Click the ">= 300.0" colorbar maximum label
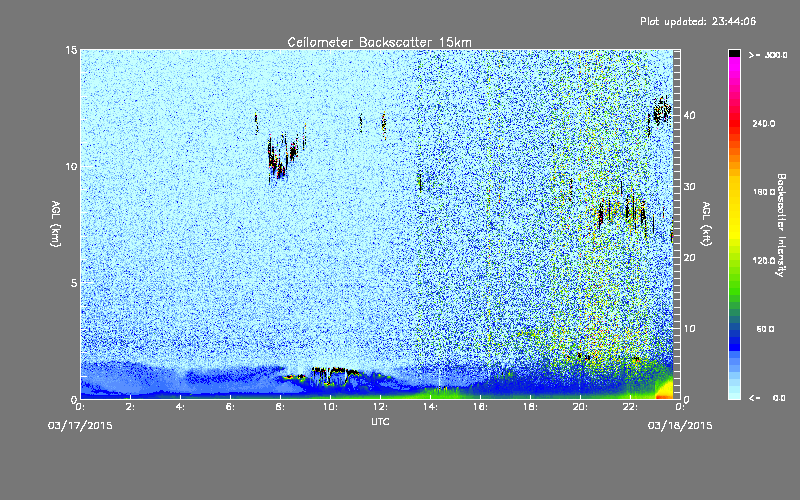The height and width of the screenshot is (500, 800). click(x=768, y=55)
